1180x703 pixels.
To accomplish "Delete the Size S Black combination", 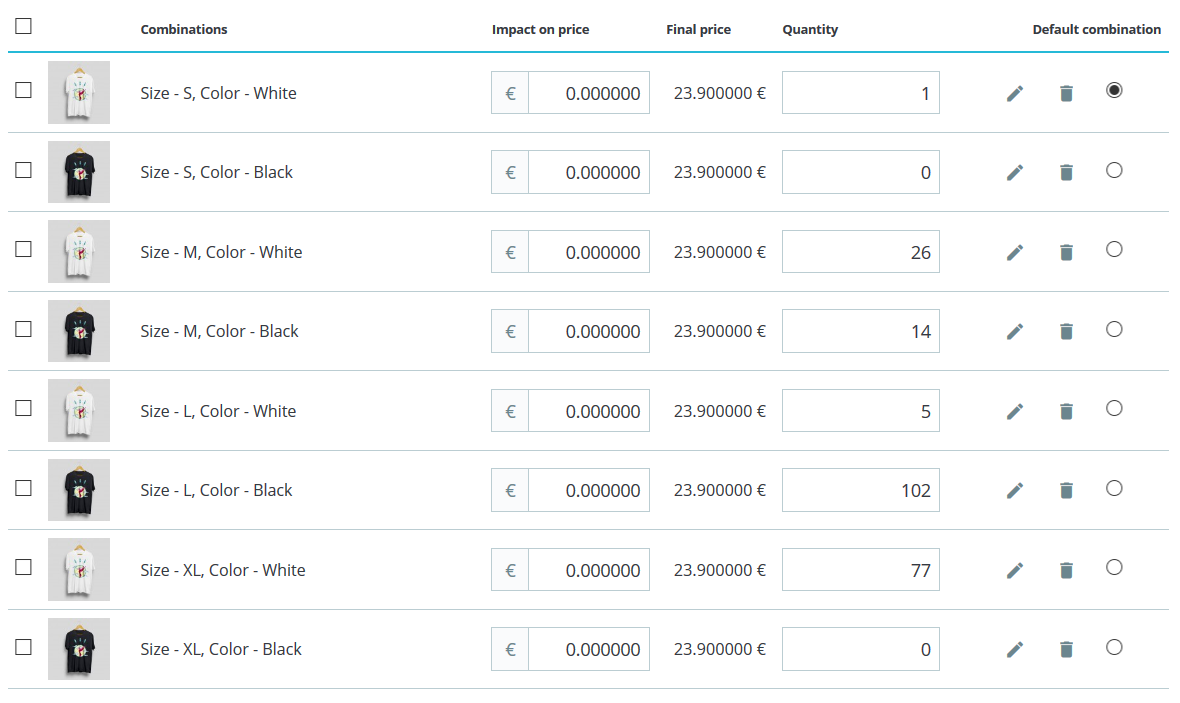I will point(1066,173).
